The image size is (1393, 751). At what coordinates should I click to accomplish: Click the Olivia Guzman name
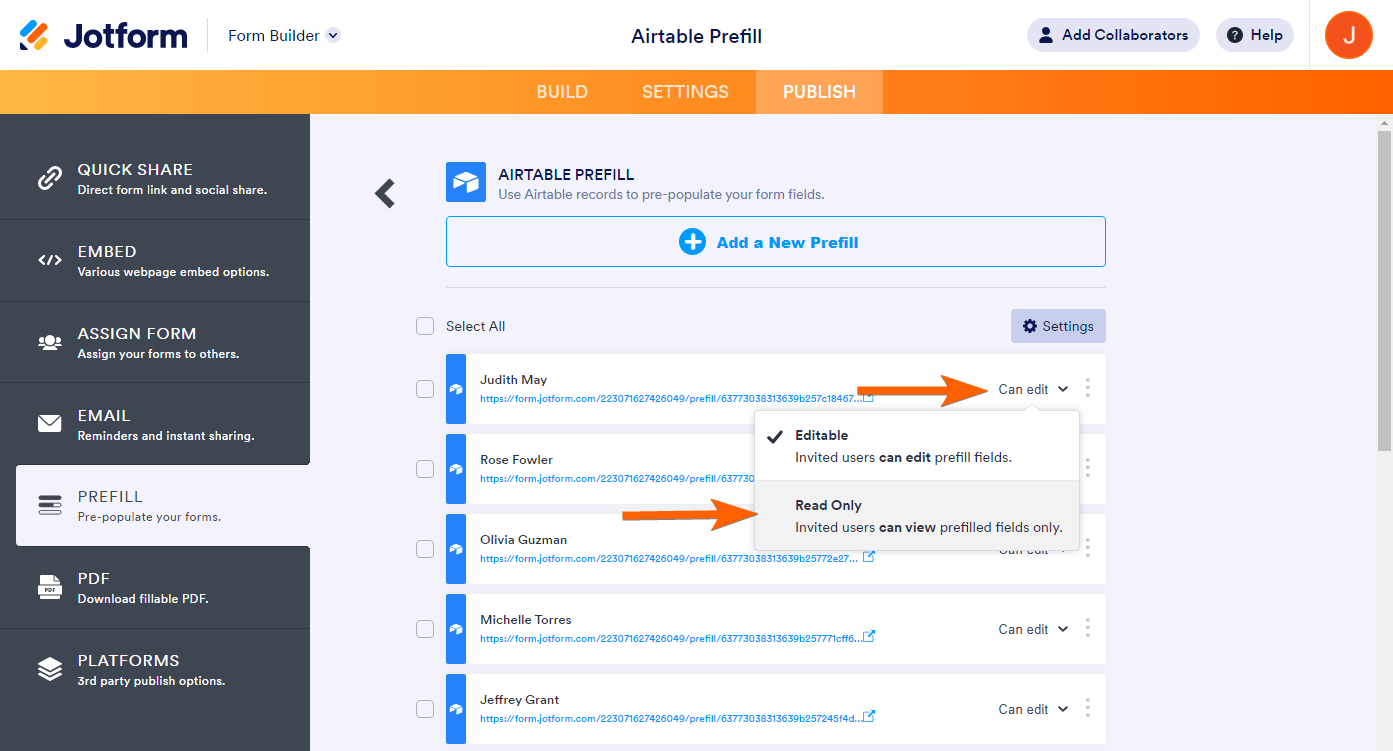(x=523, y=540)
